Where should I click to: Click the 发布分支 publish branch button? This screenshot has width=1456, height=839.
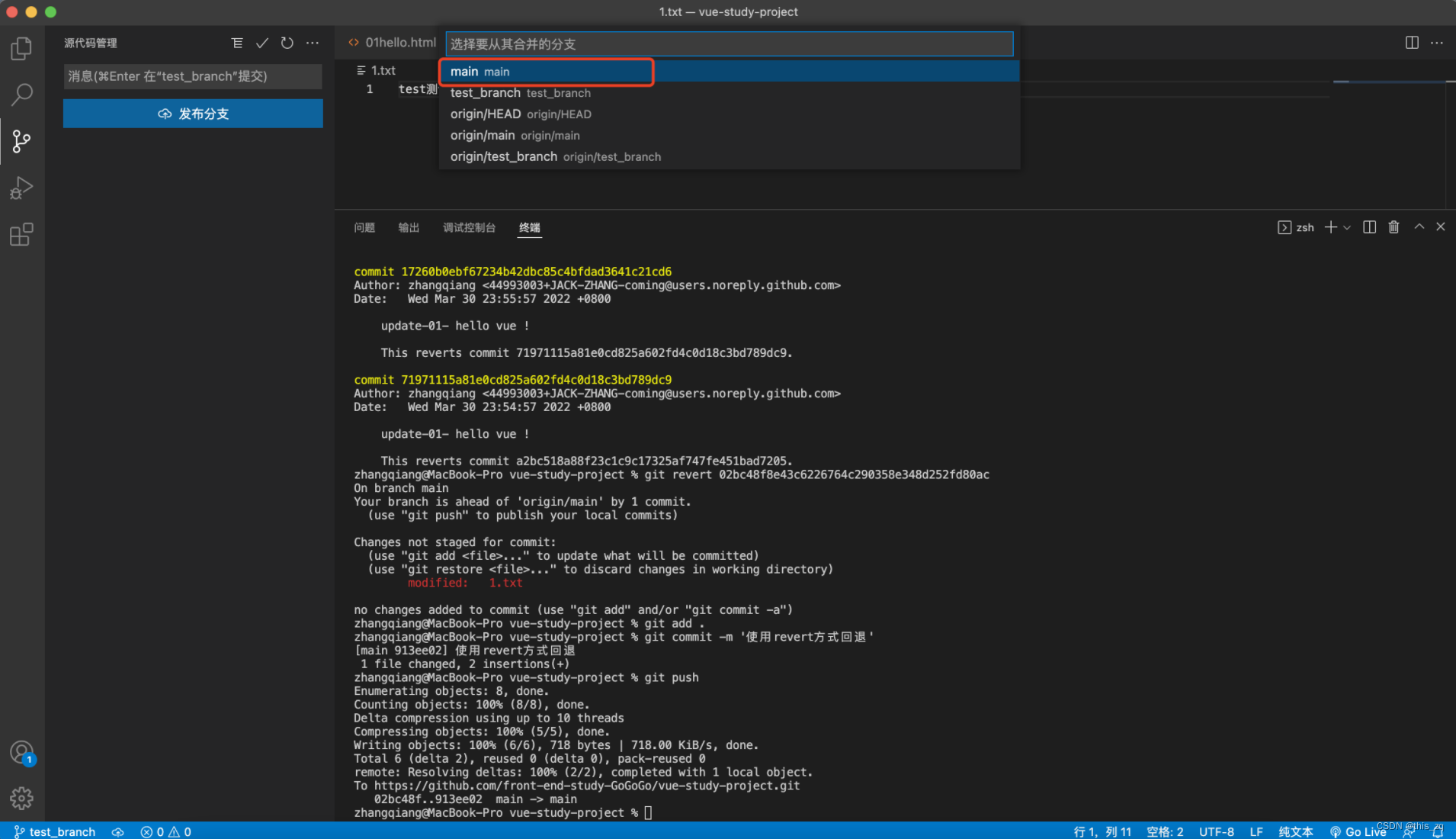tap(193, 114)
